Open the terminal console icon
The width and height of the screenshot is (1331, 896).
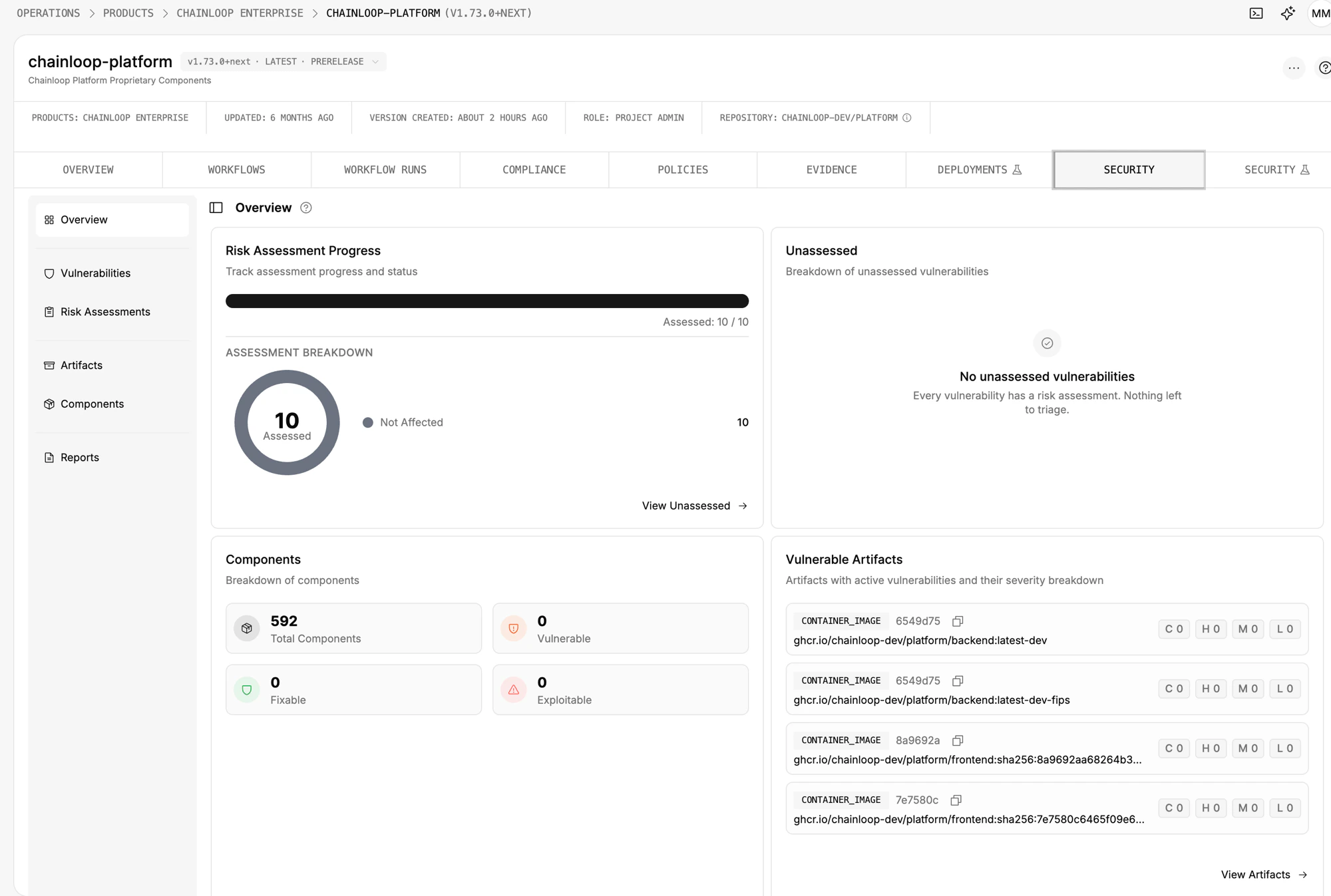pyautogui.click(x=1256, y=13)
